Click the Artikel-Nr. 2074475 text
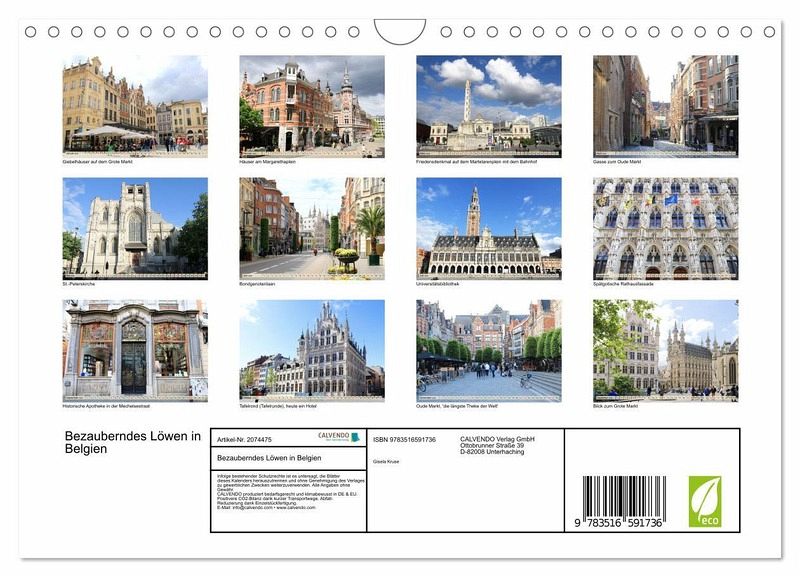Screen dimensions: 800x577 coord(244,439)
